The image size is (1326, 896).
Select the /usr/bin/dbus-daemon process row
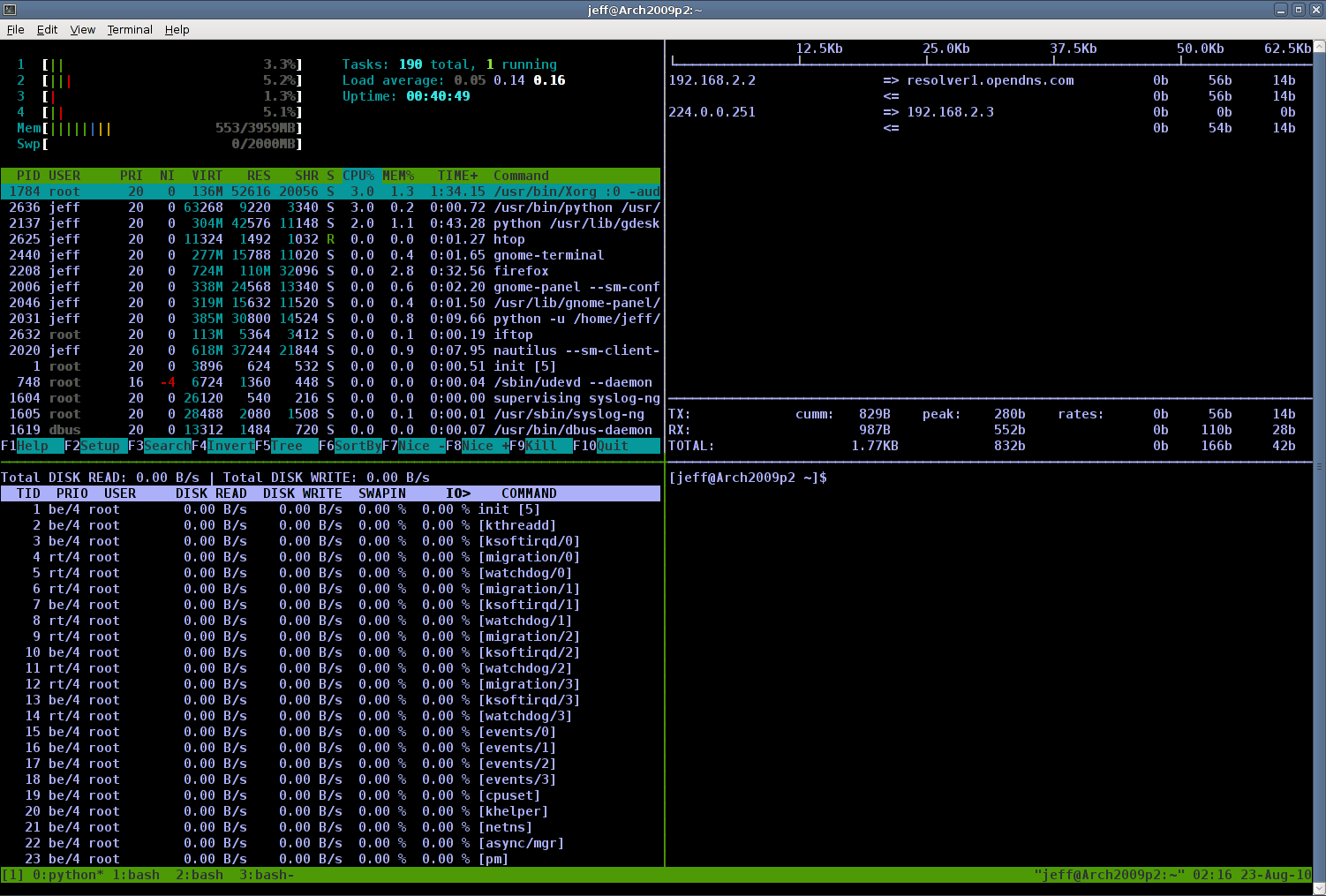tap(330, 430)
